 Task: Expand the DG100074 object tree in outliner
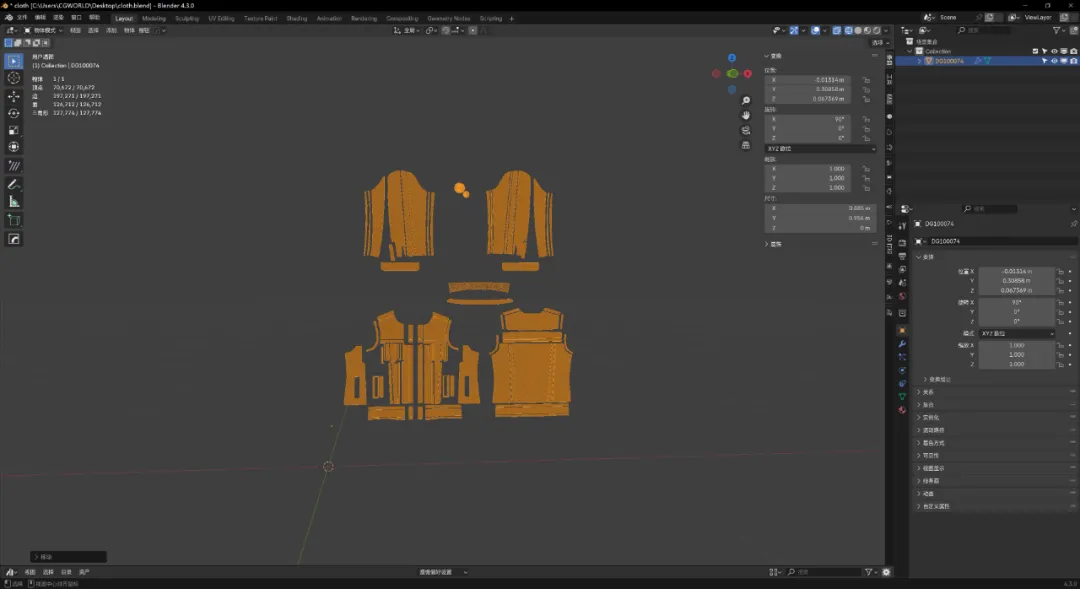(920, 61)
